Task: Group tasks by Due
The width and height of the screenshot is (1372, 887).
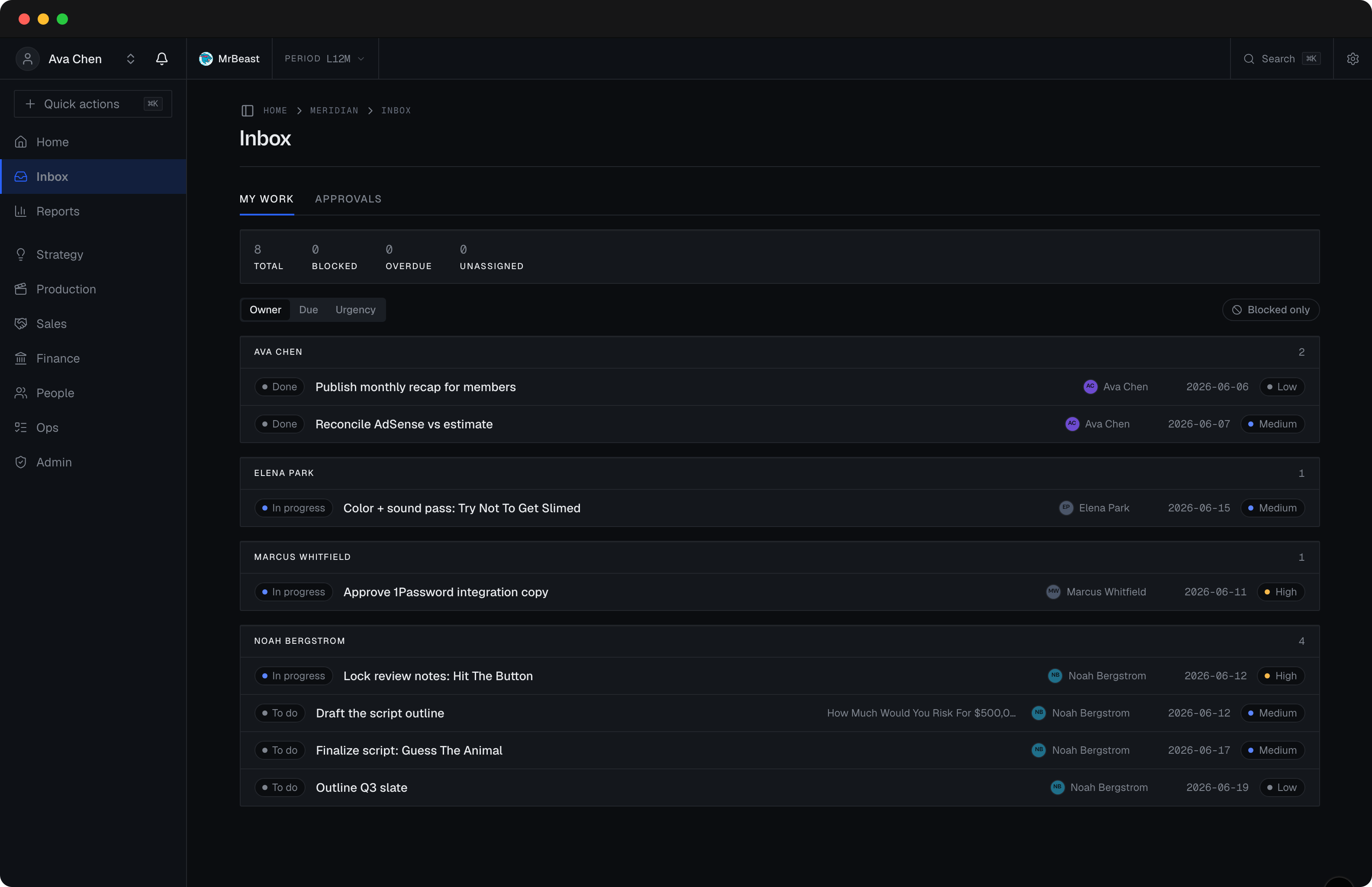Action: click(x=308, y=310)
